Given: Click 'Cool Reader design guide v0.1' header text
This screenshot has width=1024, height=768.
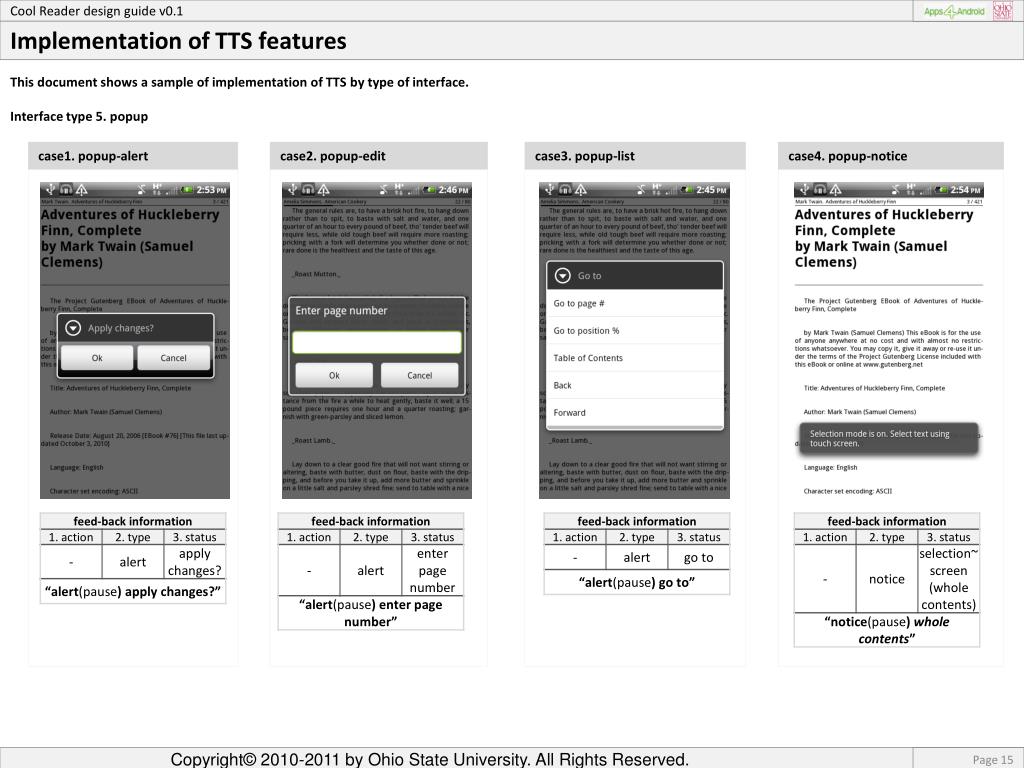Looking at the screenshot, I should 97,11.
